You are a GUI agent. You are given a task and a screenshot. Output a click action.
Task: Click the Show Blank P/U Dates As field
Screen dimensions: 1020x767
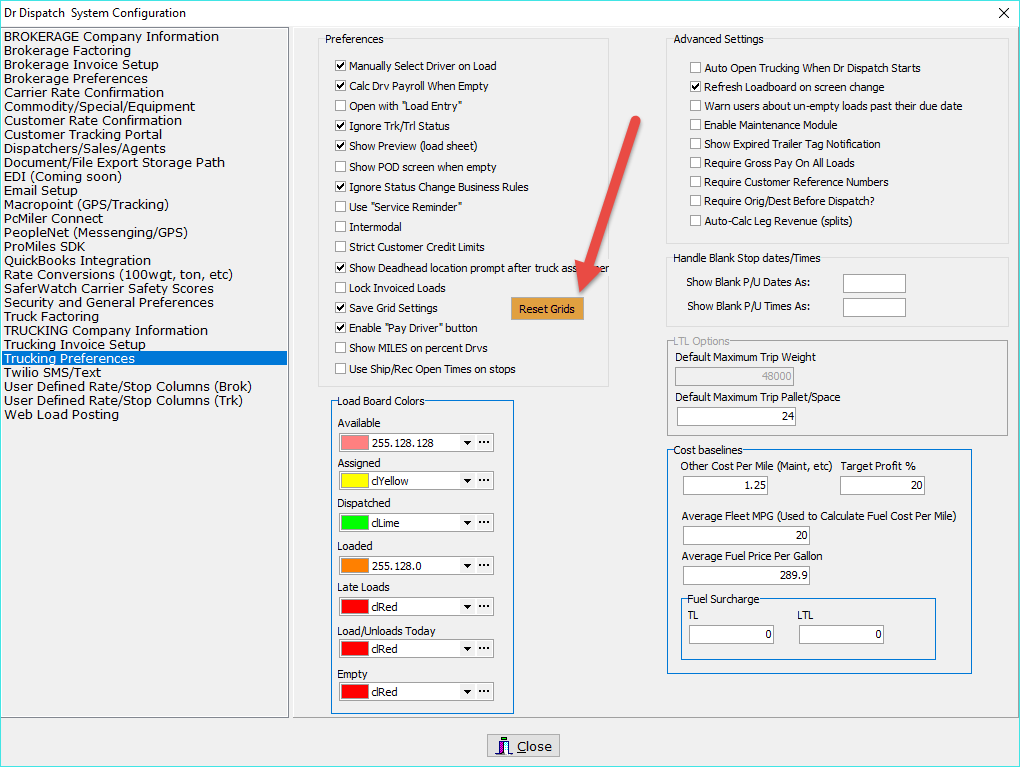point(874,283)
